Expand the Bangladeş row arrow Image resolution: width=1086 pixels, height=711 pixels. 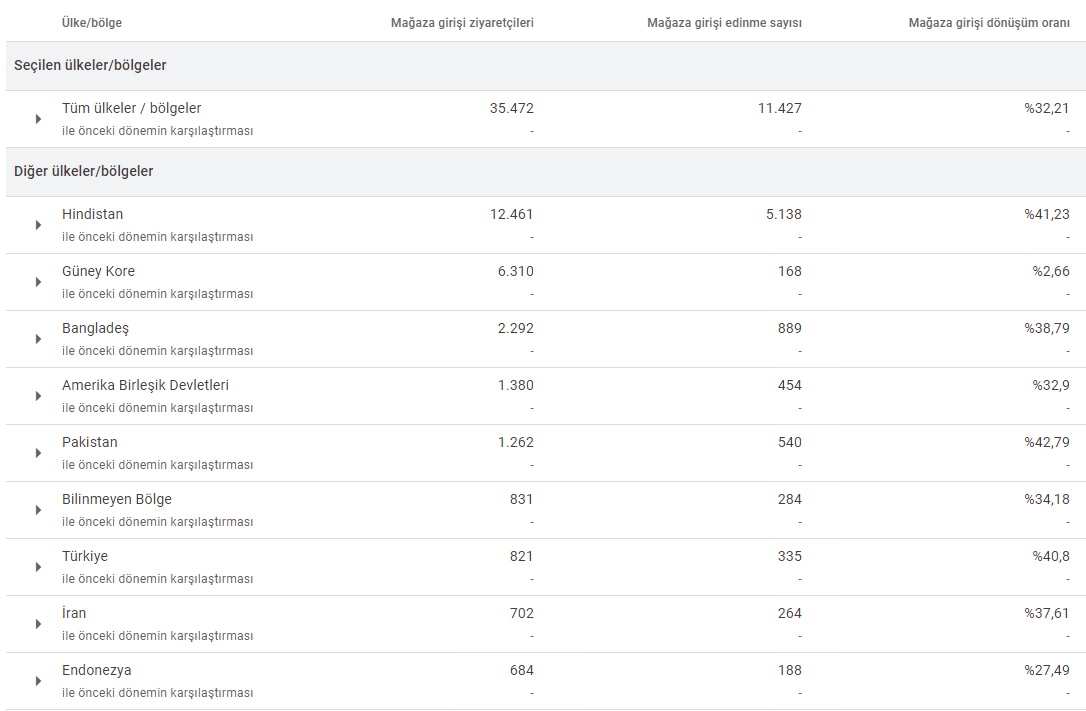tap(38, 339)
